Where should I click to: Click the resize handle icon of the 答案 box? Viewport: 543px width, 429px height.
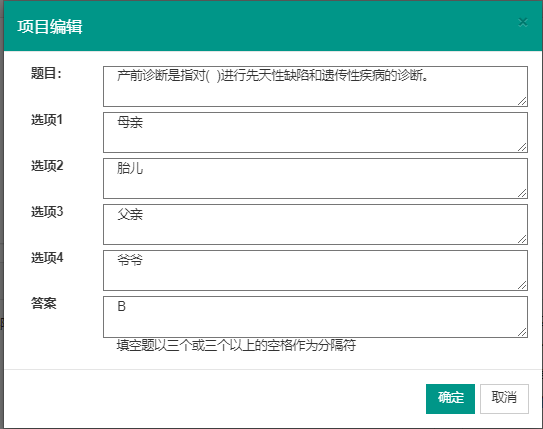point(522,332)
